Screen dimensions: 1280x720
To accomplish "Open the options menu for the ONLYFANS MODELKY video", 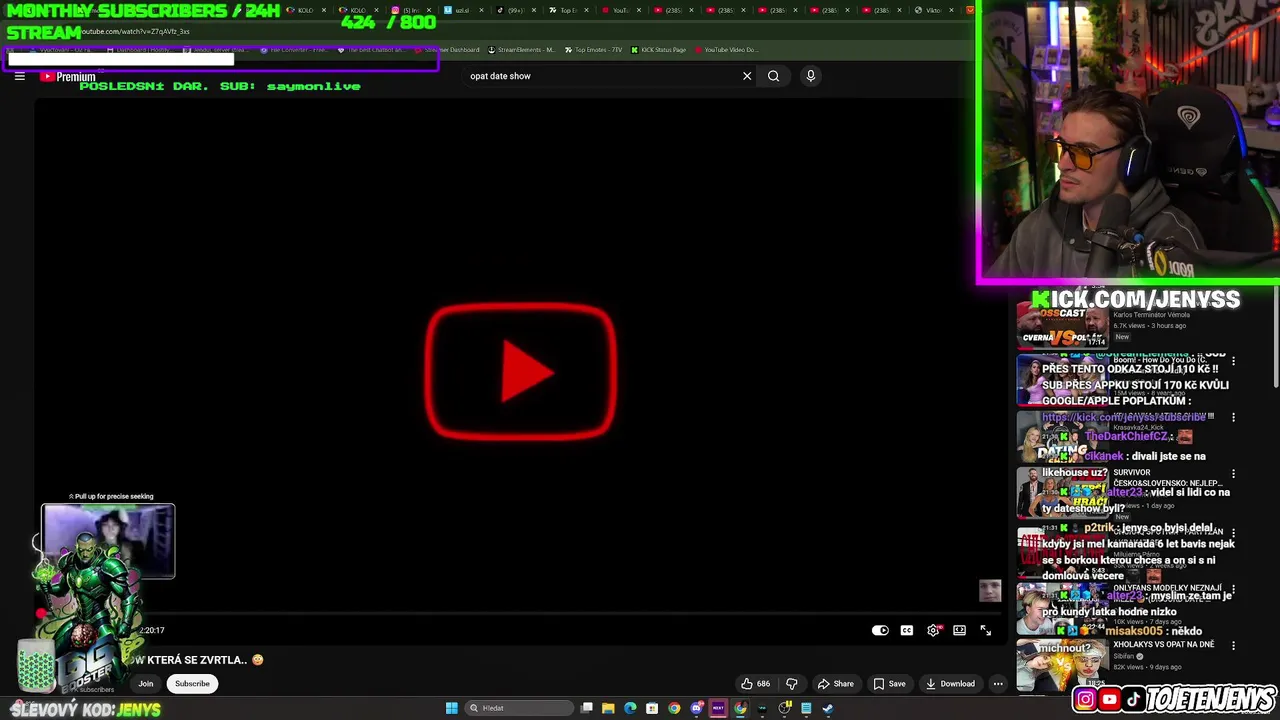I will click(x=1233, y=590).
